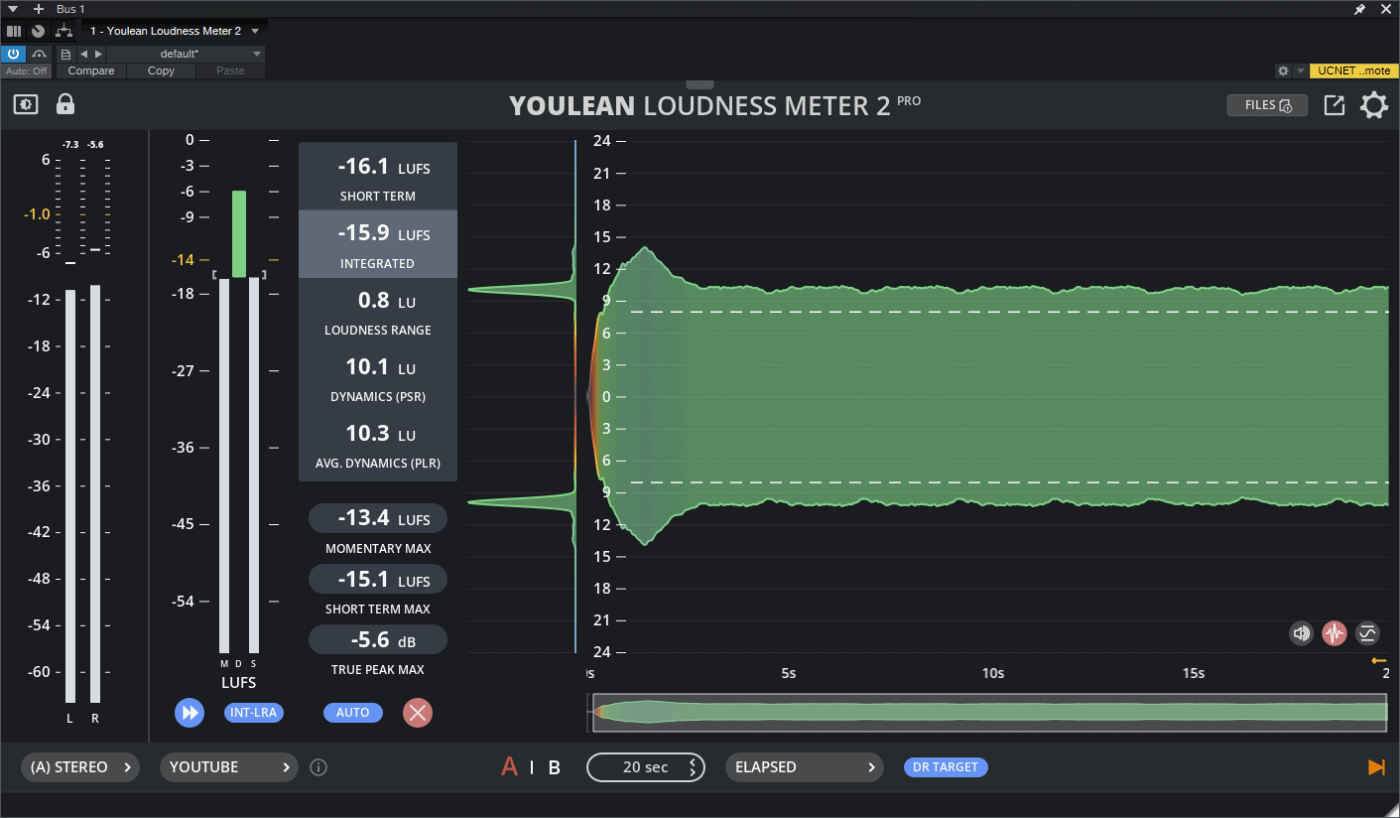
Task: Select state A
Action: point(509,767)
